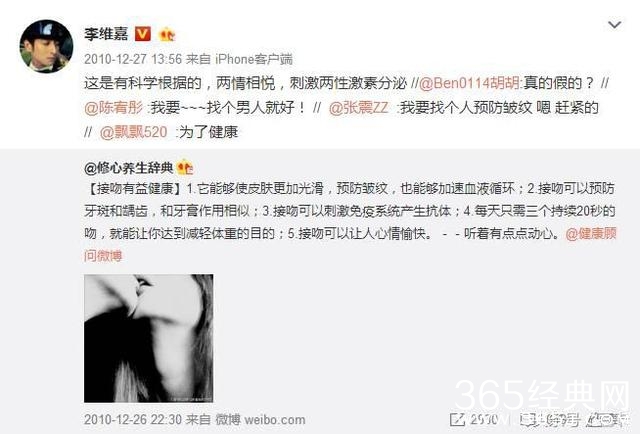Visit the @张震ZZ mention
The image size is (640, 434).
[x=358, y=108]
